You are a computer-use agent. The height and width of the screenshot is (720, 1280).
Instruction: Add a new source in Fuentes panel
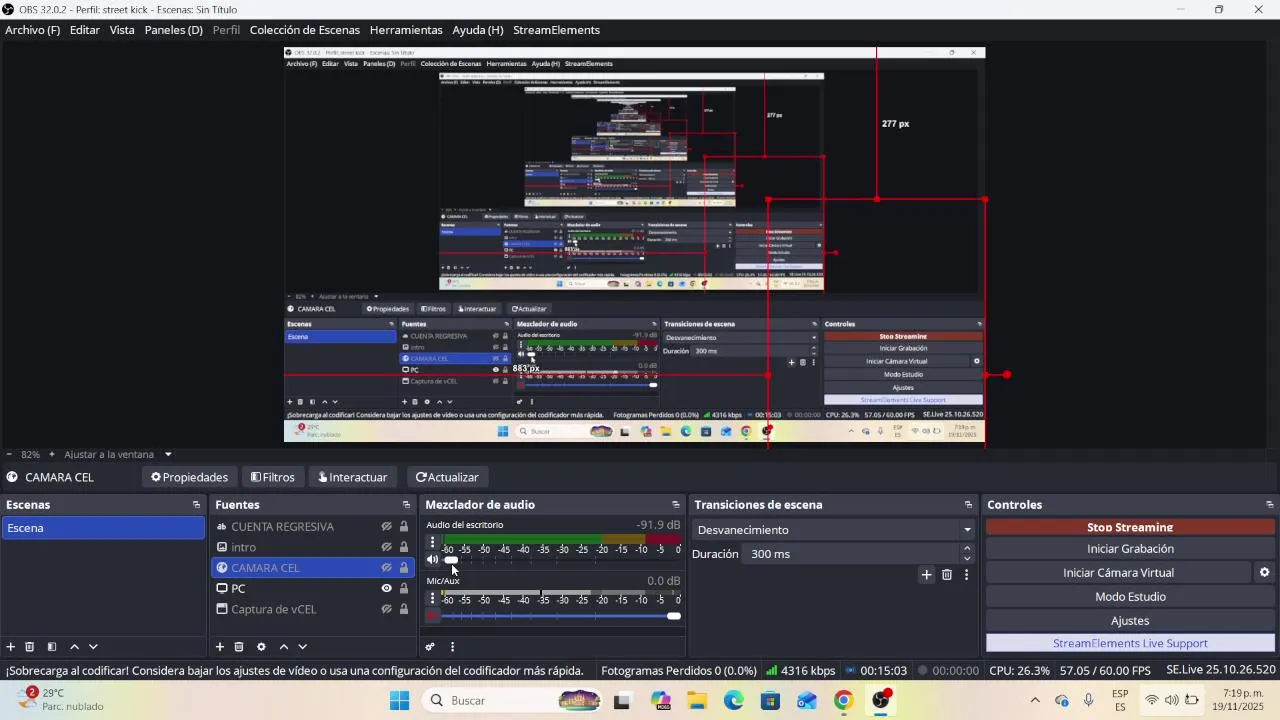[220, 647]
